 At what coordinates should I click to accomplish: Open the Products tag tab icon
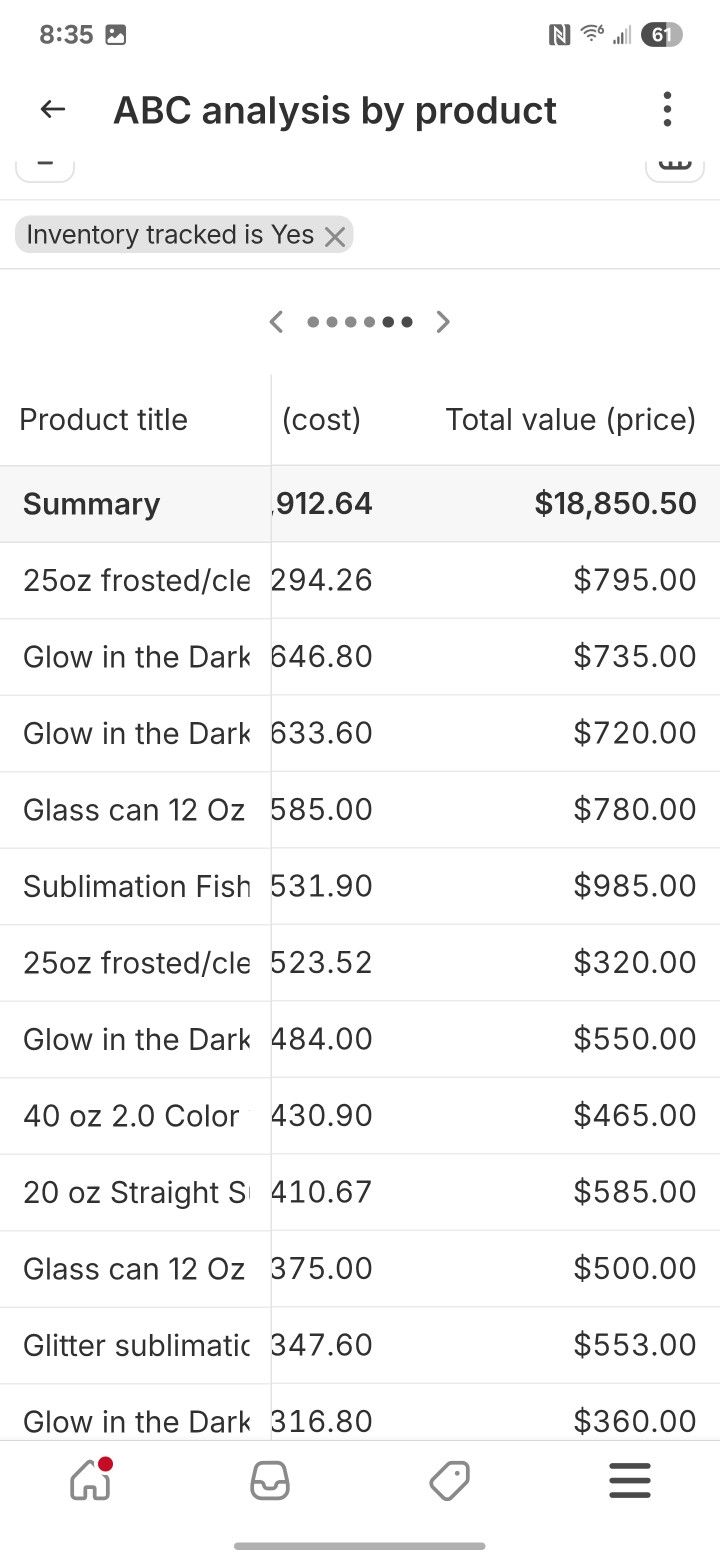(x=450, y=1481)
